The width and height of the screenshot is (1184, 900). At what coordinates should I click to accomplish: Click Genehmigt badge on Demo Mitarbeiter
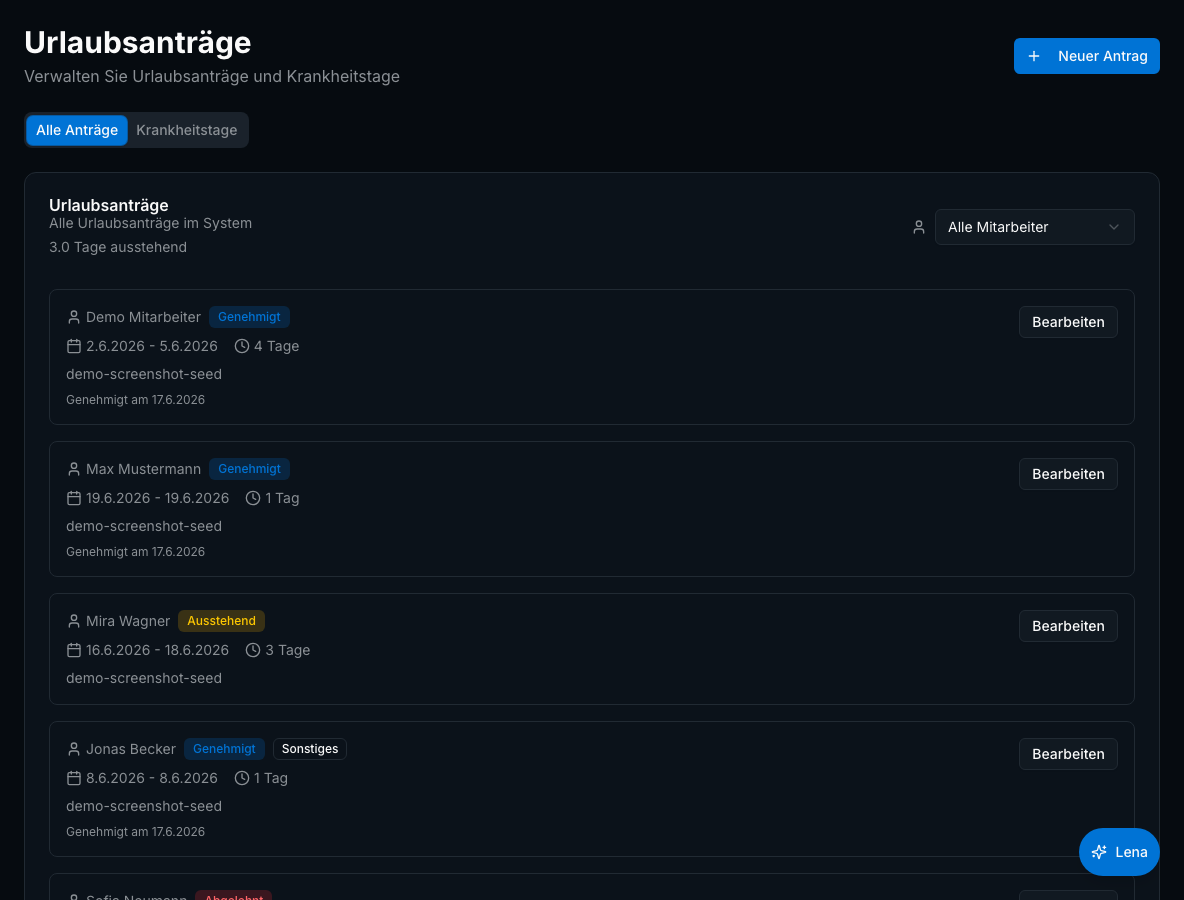[x=249, y=317]
